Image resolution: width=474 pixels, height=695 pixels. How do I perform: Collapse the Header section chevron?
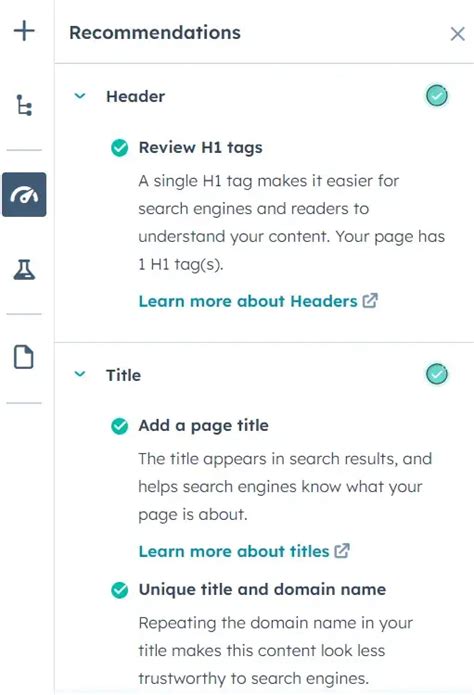pyautogui.click(x=80, y=96)
